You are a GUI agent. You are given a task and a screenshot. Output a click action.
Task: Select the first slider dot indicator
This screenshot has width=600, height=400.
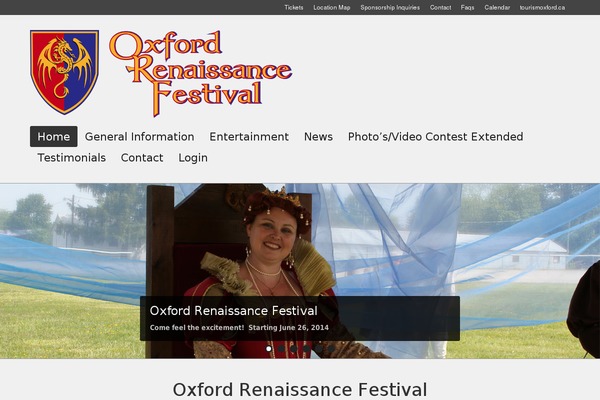click(269, 349)
